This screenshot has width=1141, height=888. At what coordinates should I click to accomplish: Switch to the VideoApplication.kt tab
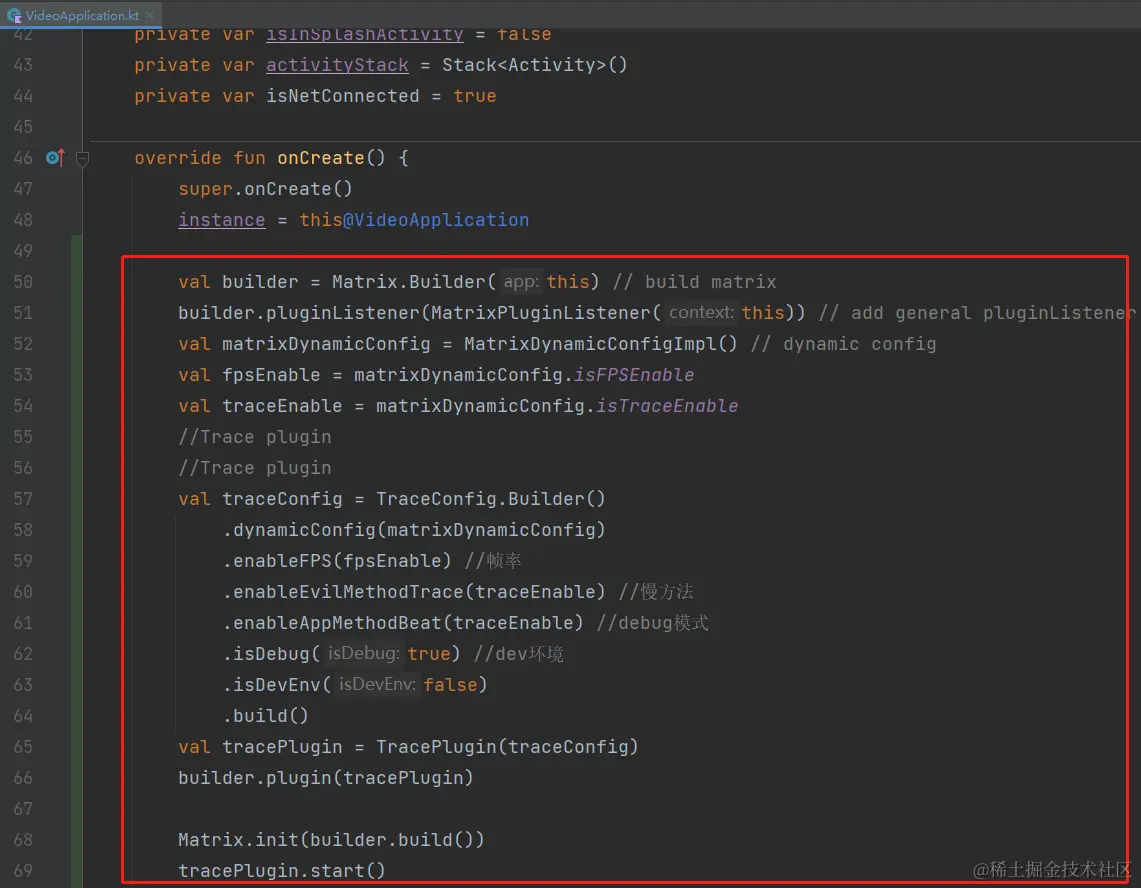tap(81, 15)
